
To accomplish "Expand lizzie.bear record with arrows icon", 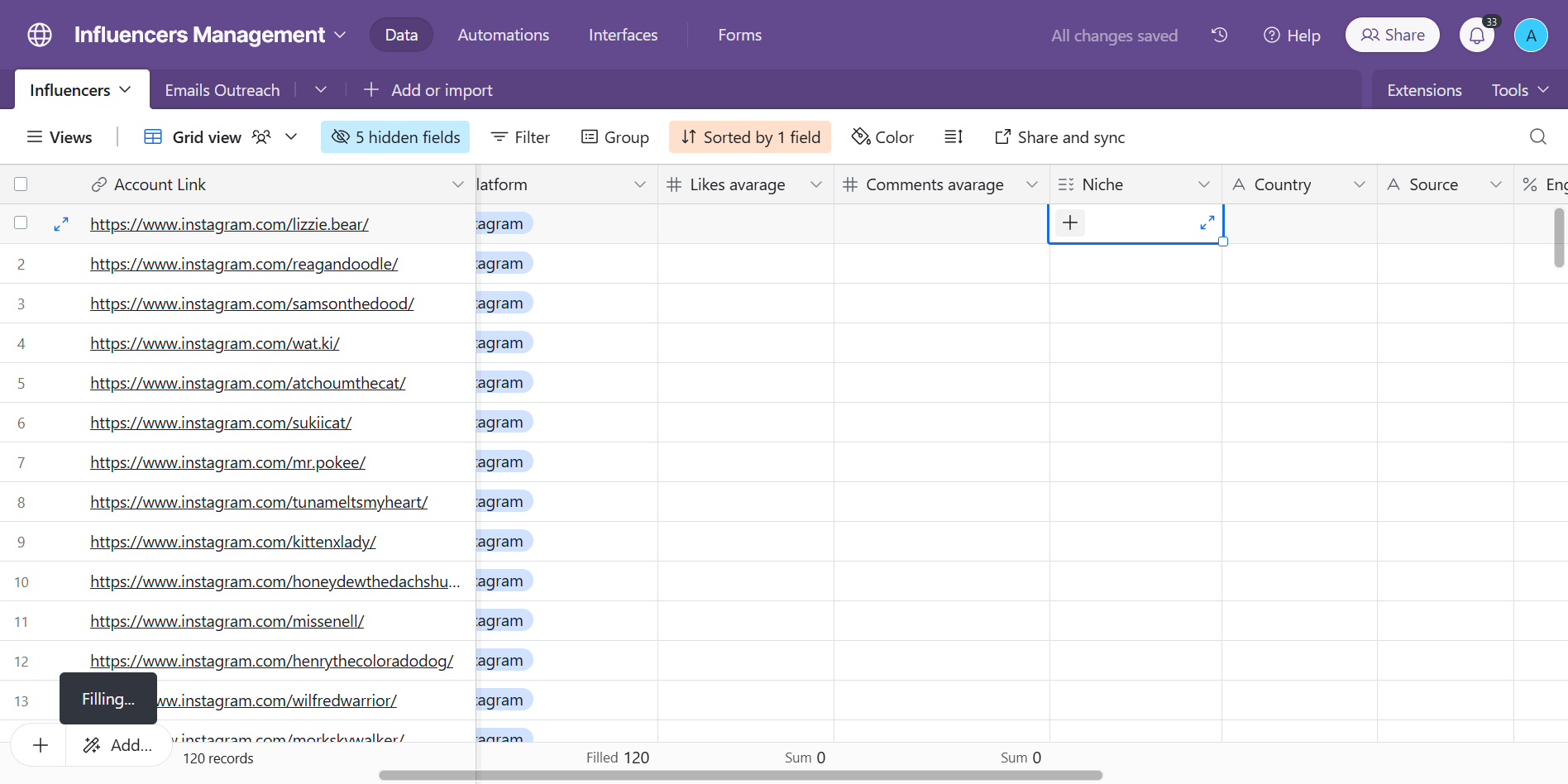I will click(x=61, y=224).
